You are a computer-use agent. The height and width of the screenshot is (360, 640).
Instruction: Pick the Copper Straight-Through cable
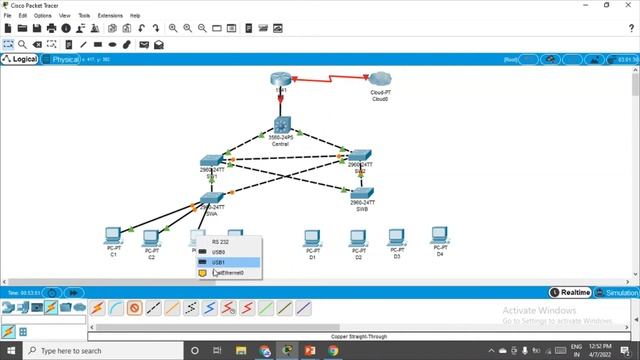coord(135,308)
